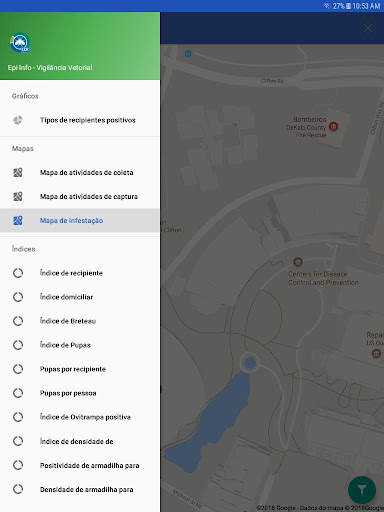Click the transit stop icon on map
Viewport: 384px width, 512px height.
188,53
